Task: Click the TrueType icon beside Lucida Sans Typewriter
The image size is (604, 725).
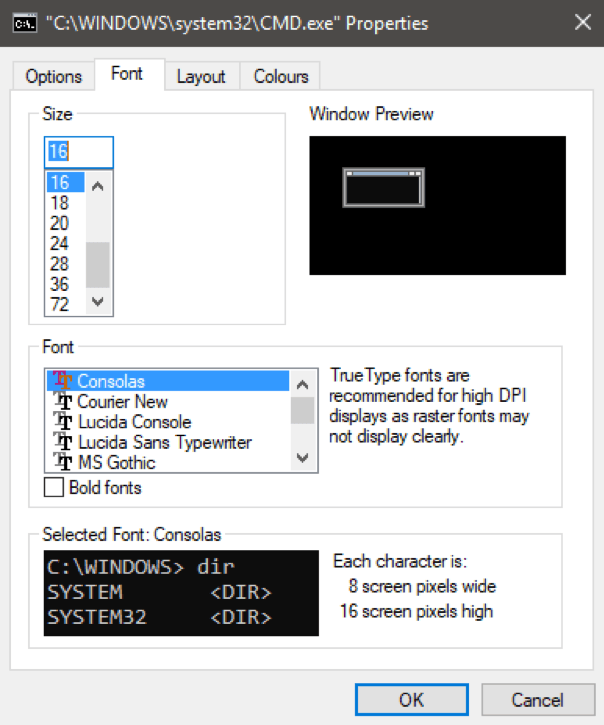Action: [x=62, y=442]
